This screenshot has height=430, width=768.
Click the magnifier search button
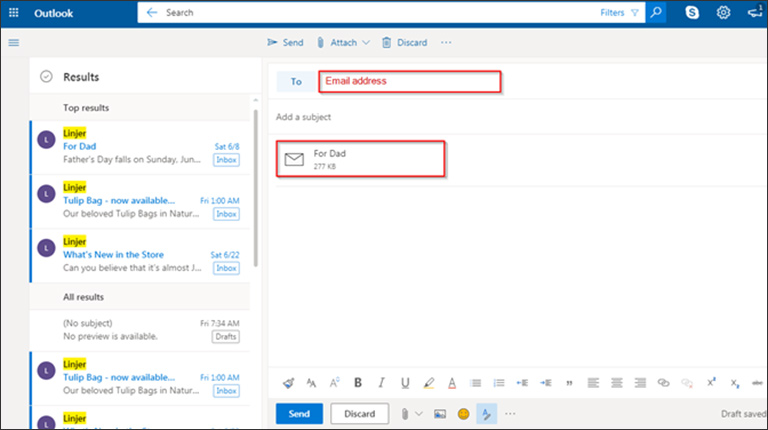tap(656, 13)
